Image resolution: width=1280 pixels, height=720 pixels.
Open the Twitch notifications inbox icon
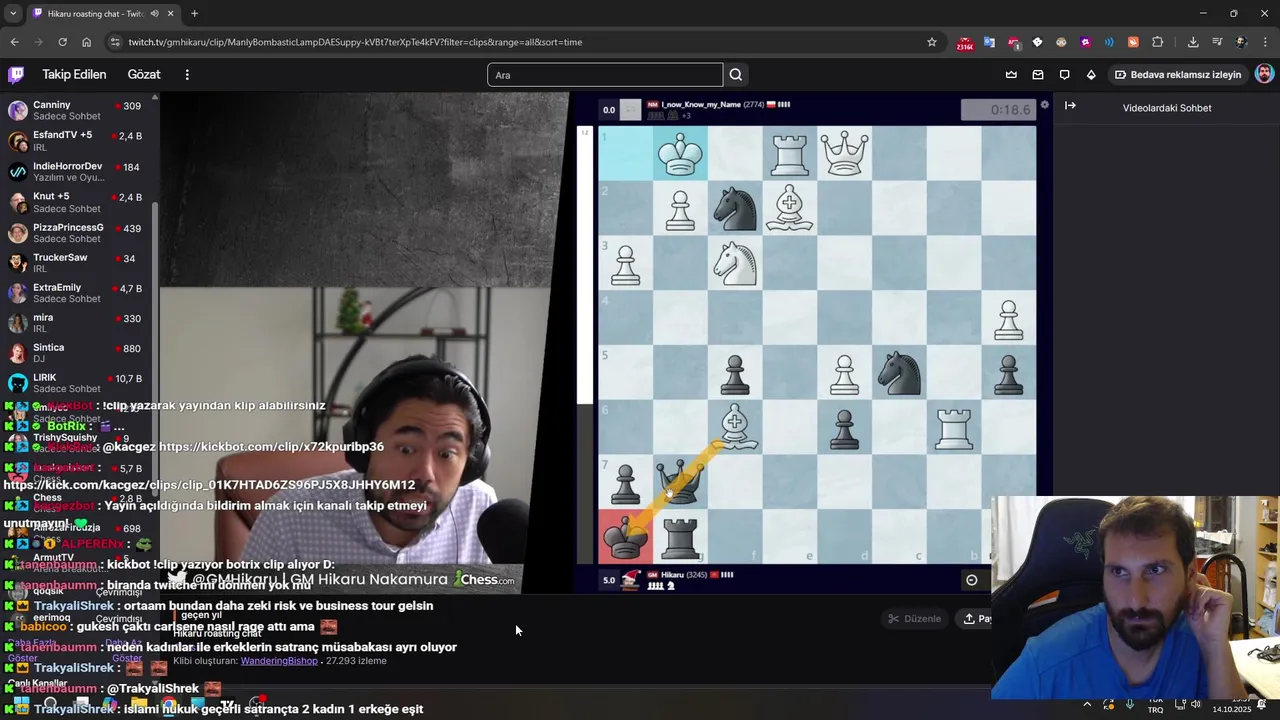(1038, 75)
